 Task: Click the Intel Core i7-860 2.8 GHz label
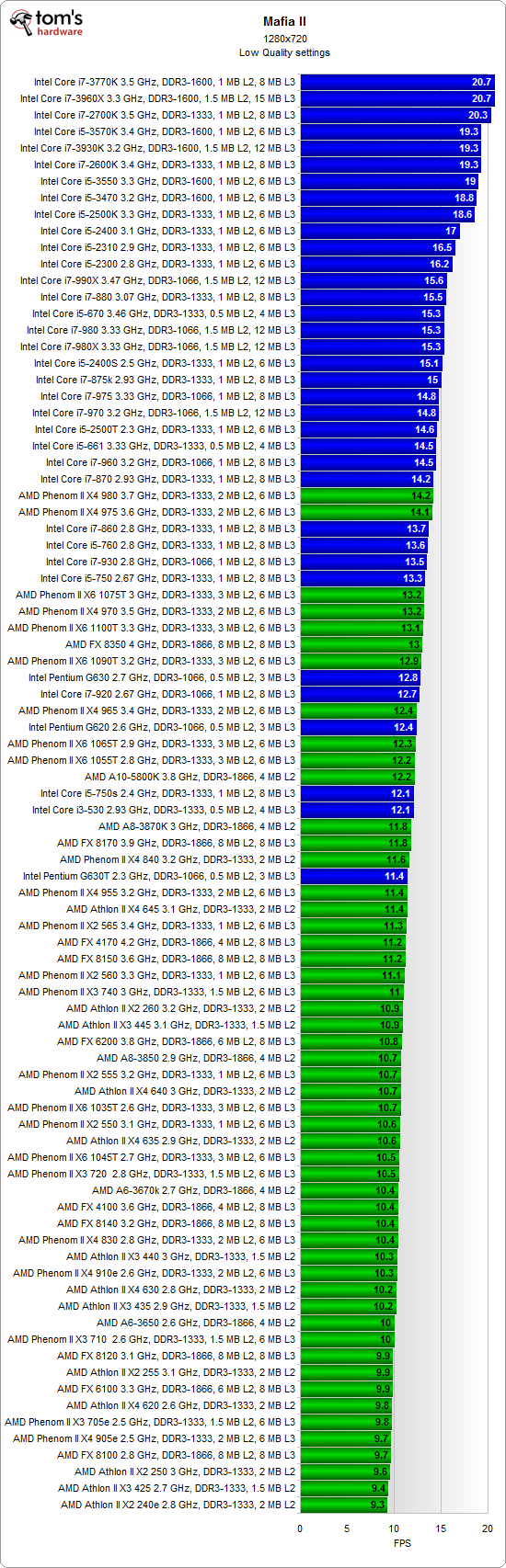point(170,528)
